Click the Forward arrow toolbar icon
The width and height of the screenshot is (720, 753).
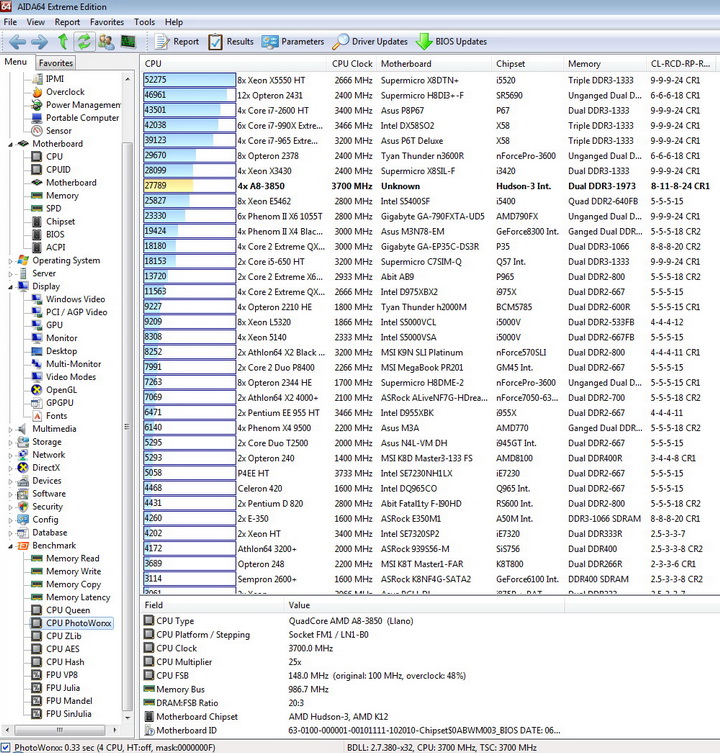39,42
